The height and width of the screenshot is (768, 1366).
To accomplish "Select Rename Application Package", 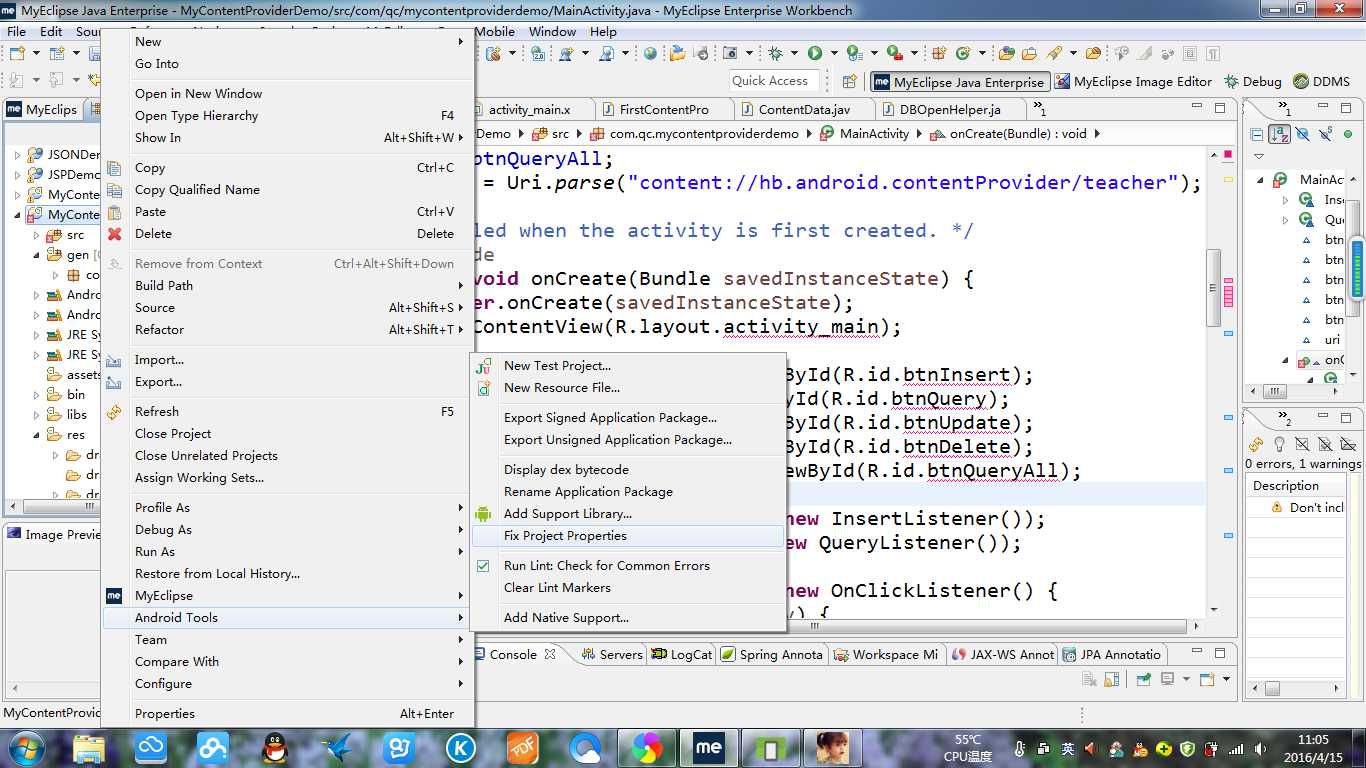I will [x=628, y=492].
